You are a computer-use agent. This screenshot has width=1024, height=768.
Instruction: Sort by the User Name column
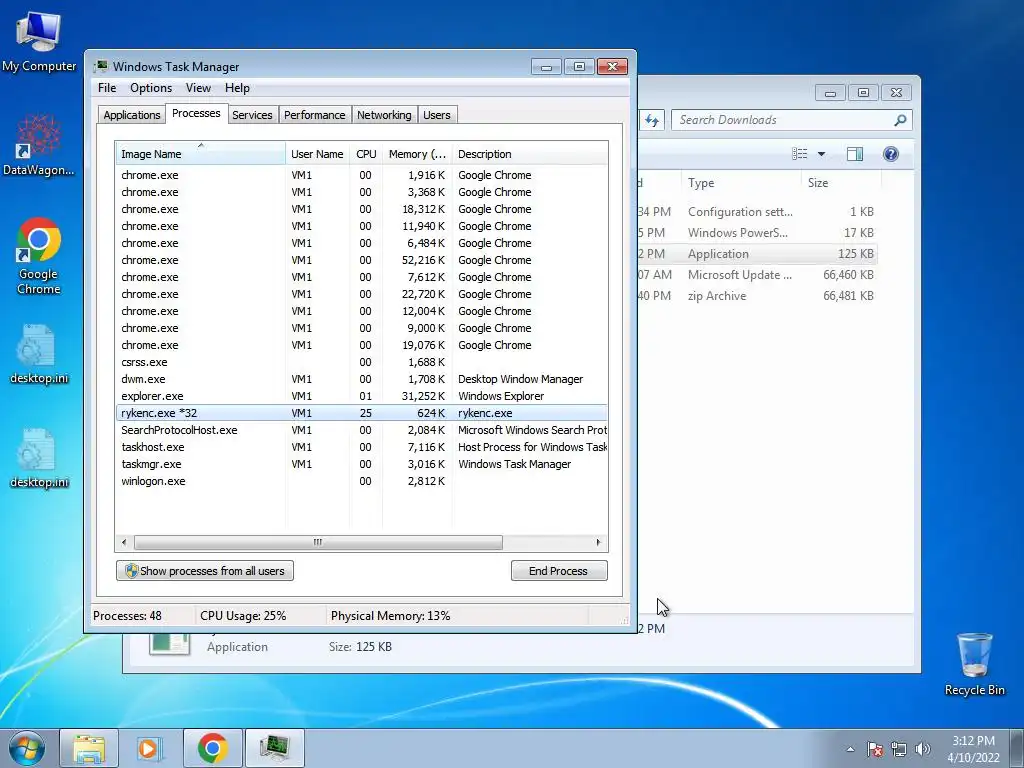[317, 153]
